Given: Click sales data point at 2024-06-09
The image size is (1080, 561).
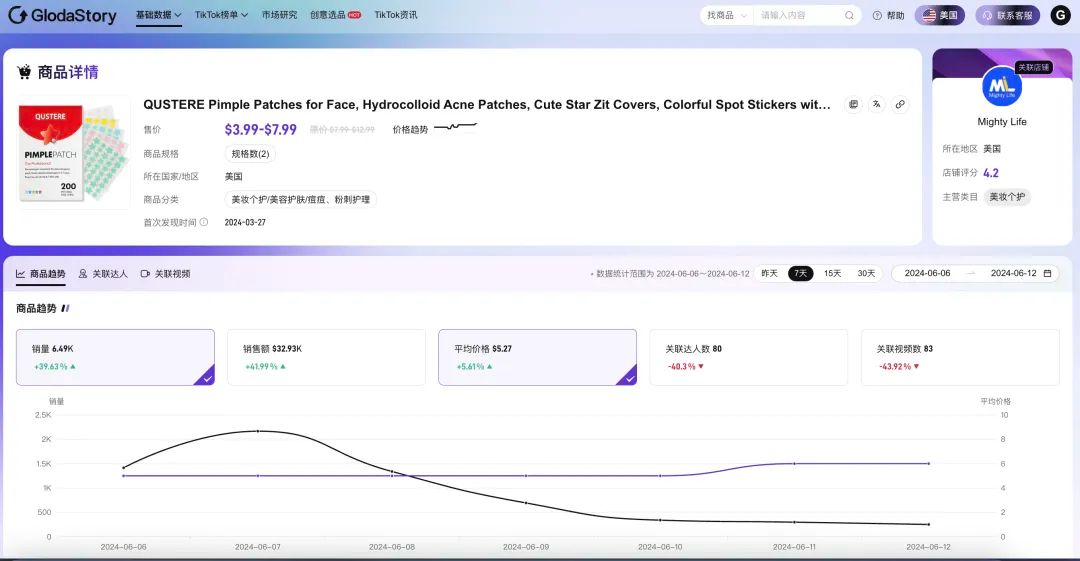Looking at the screenshot, I should (526, 503).
